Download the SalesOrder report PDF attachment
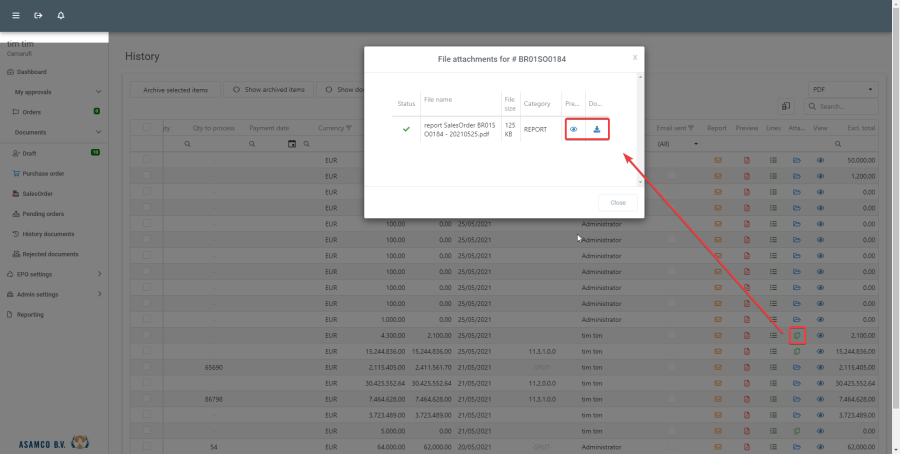This screenshot has width=900, height=454. click(596, 129)
